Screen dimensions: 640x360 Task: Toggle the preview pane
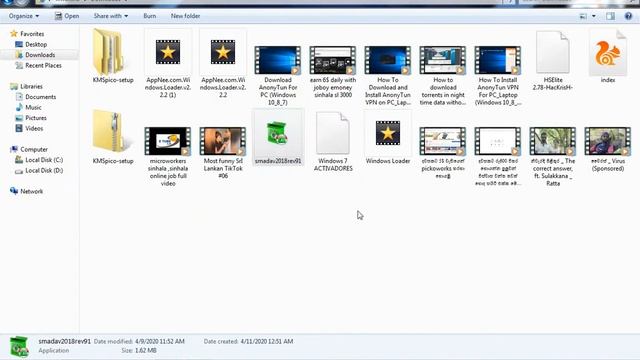pyautogui.click(x=611, y=16)
